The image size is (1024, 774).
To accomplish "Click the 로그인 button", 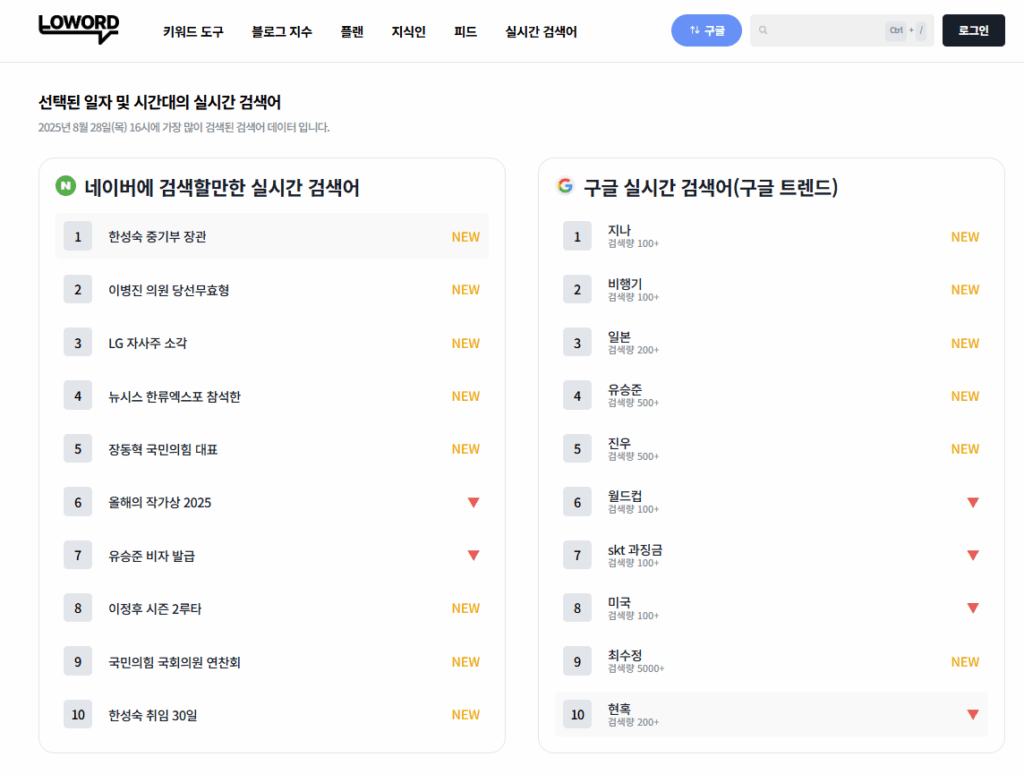I will point(972,30).
